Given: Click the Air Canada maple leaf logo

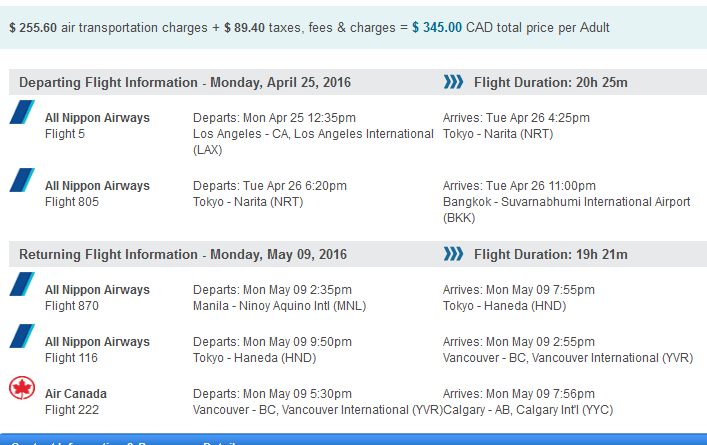Looking at the screenshot, I should (22, 388).
